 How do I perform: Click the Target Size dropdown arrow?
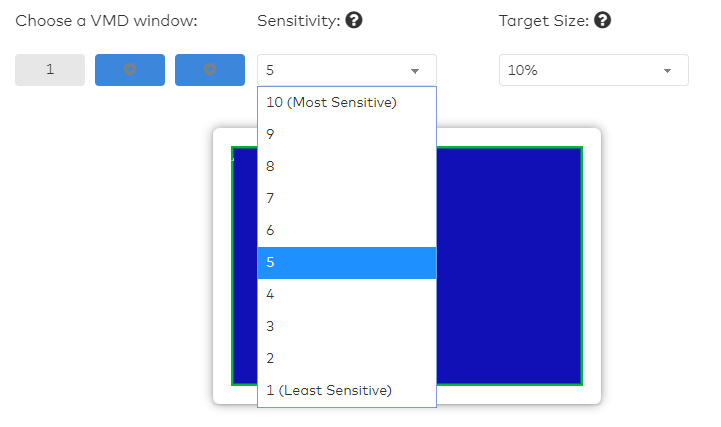point(667,71)
